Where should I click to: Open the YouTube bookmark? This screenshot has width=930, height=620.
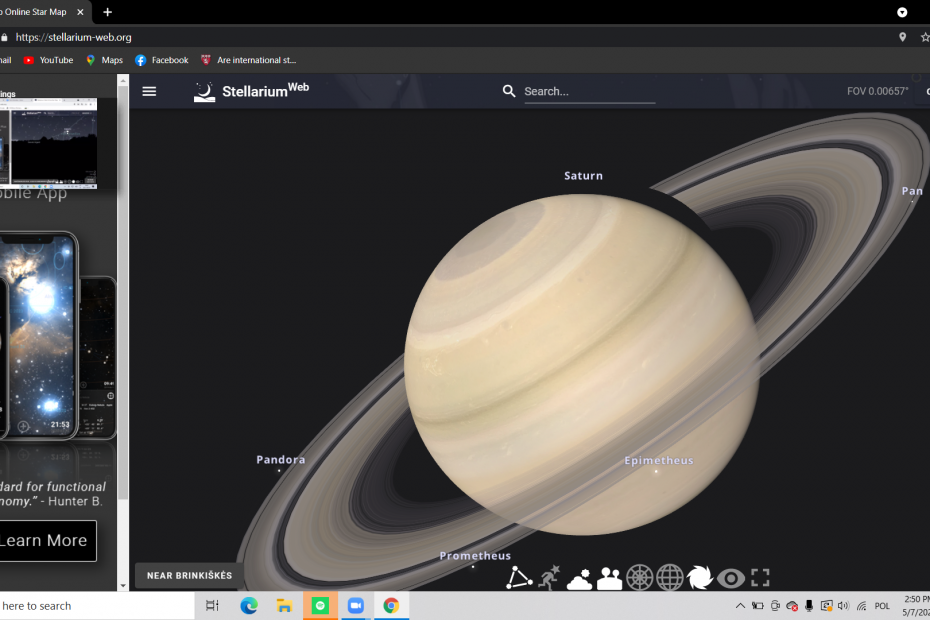pos(48,60)
